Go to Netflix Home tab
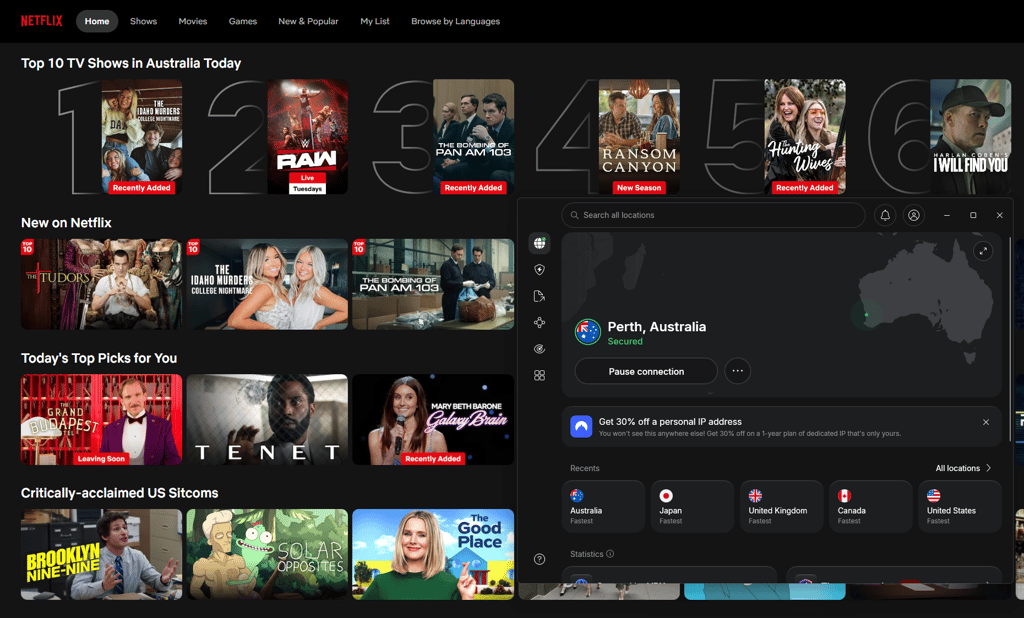 97,22
